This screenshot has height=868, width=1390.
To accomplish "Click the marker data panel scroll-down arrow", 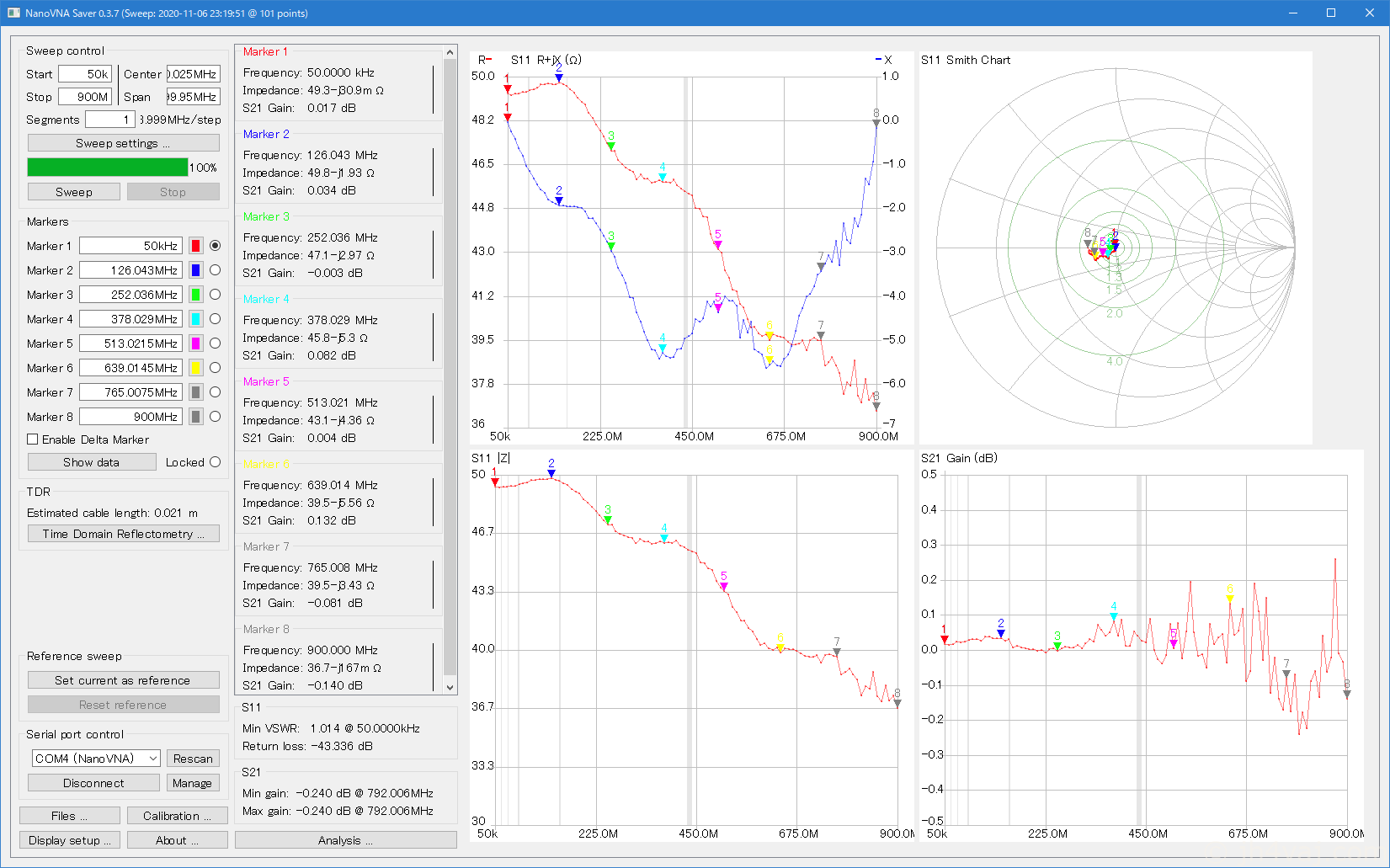I will 450,687.
